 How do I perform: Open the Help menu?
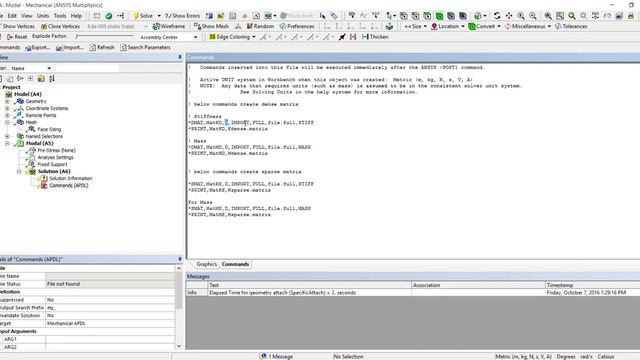point(76,16)
